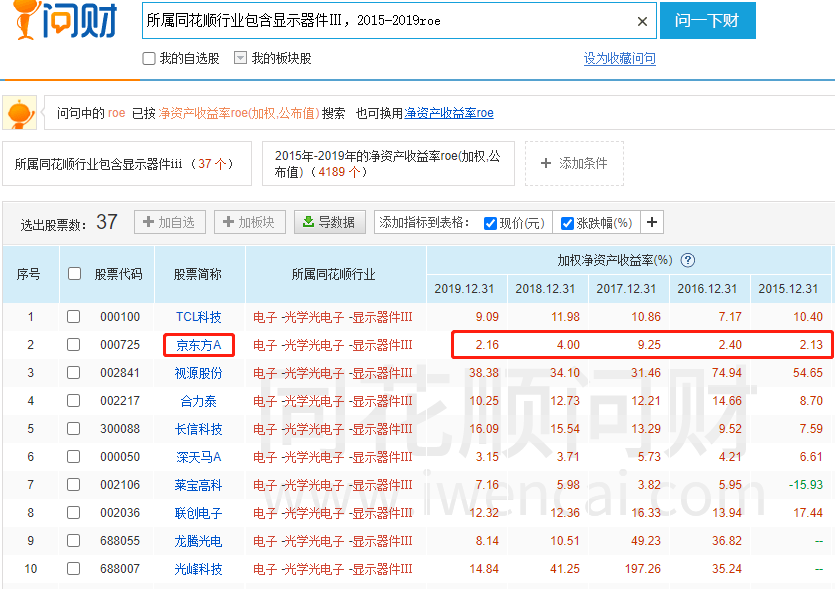The image size is (835, 589).
Task: Click the 序号 column header
Action: coord(28,274)
